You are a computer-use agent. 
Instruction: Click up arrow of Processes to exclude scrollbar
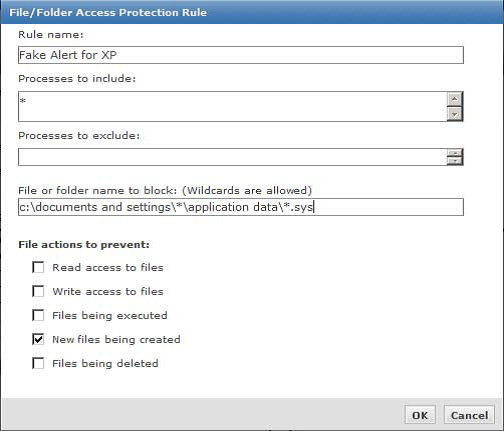click(455, 153)
